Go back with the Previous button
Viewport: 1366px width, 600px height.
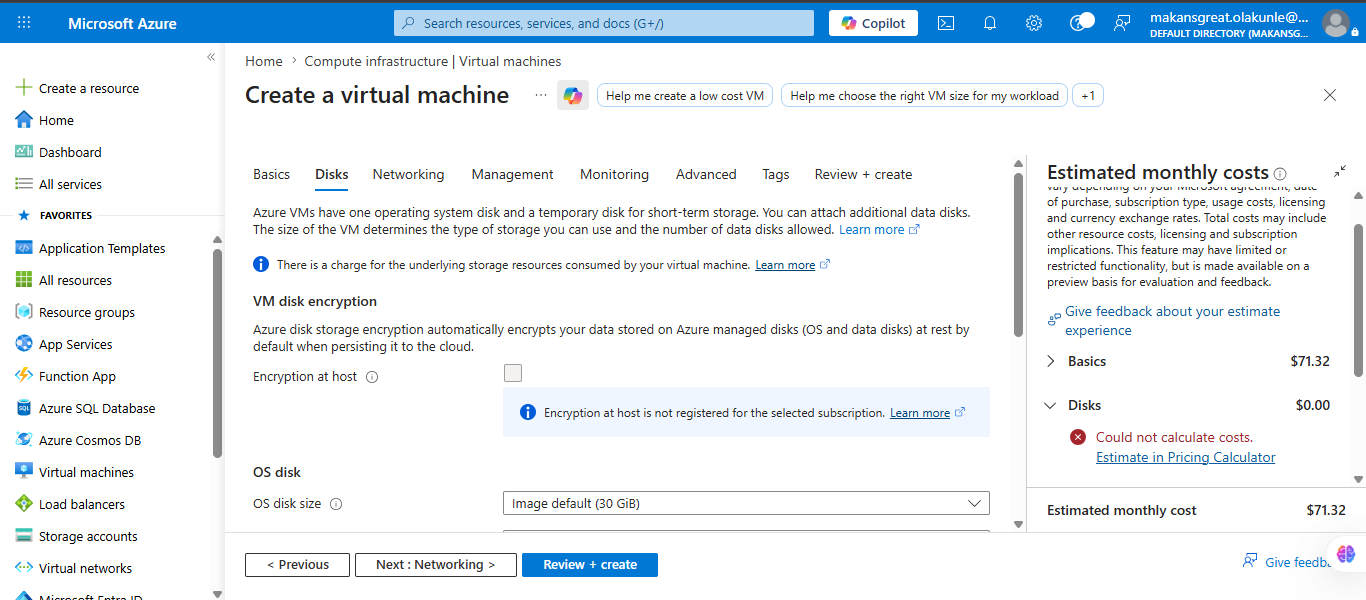click(297, 564)
